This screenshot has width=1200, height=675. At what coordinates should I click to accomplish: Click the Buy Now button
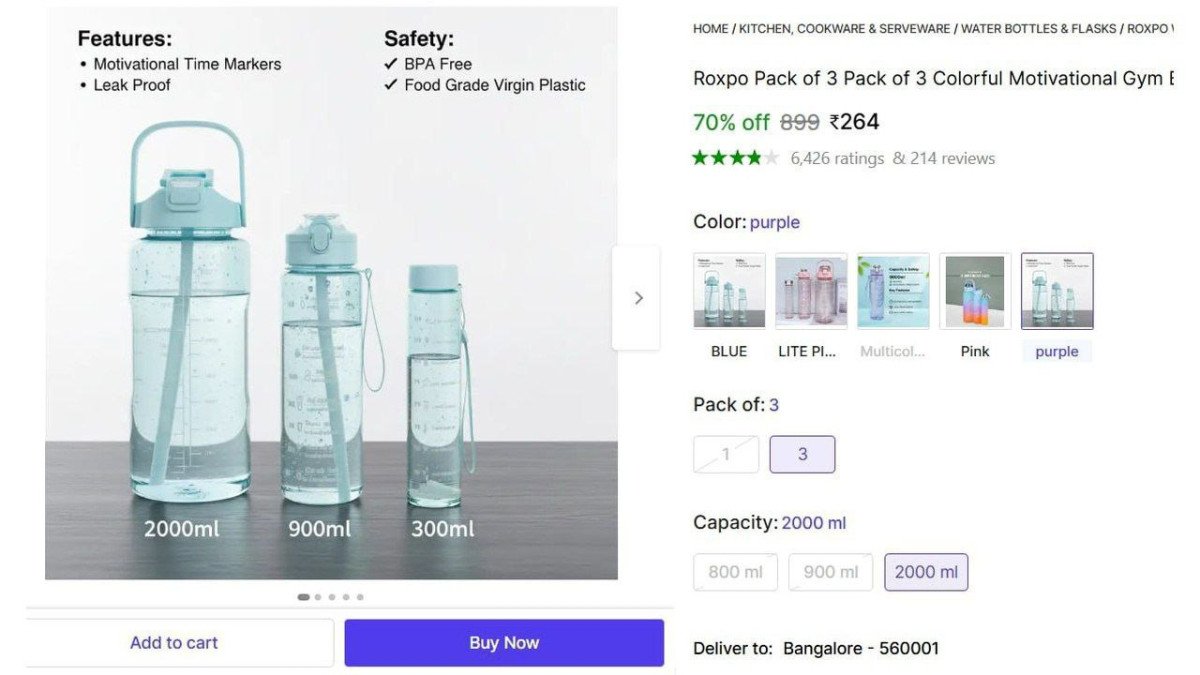pos(504,642)
